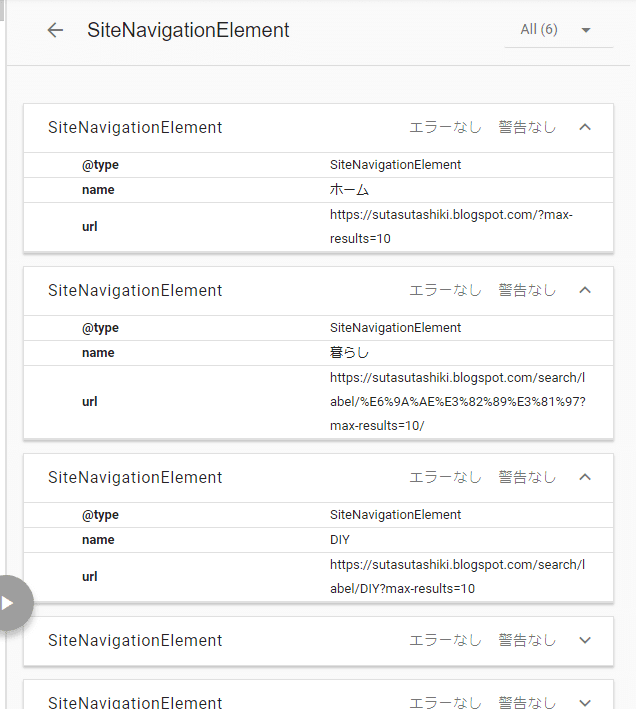Click the page title SiteNavigationElement heading

coord(188,30)
